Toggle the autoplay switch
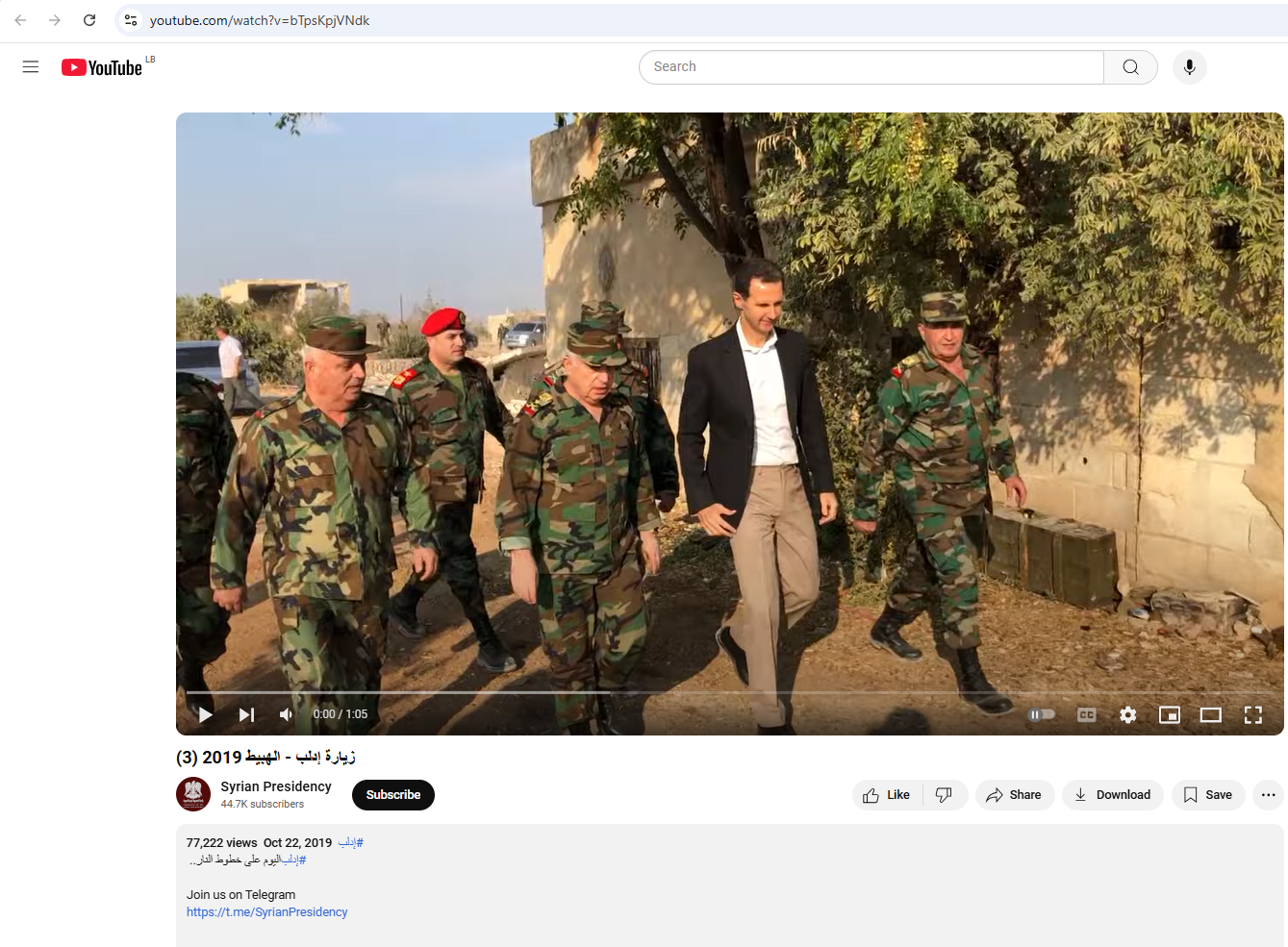This screenshot has height=947, width=1288. click(x=1041, y=714)
